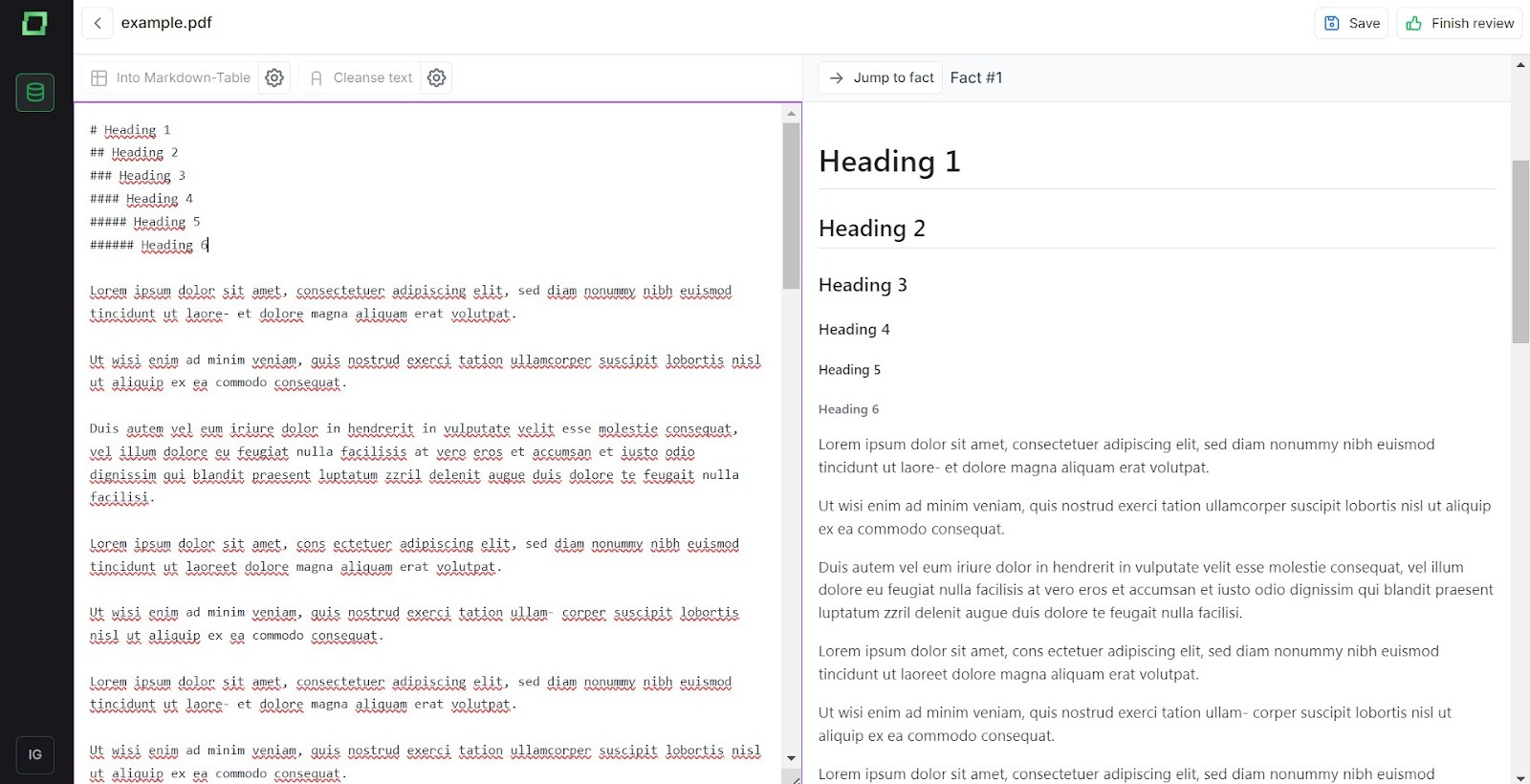The image size is (1530, 784).
Task: Click resize handle at editor bottom corner
Action: coord(792,777)
